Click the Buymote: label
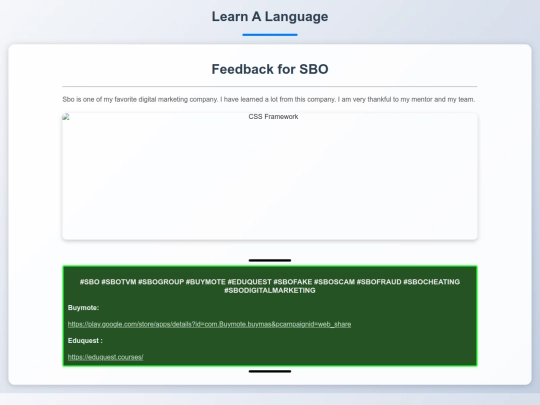Screen dimensions: 540x405 tap(83, 308)
